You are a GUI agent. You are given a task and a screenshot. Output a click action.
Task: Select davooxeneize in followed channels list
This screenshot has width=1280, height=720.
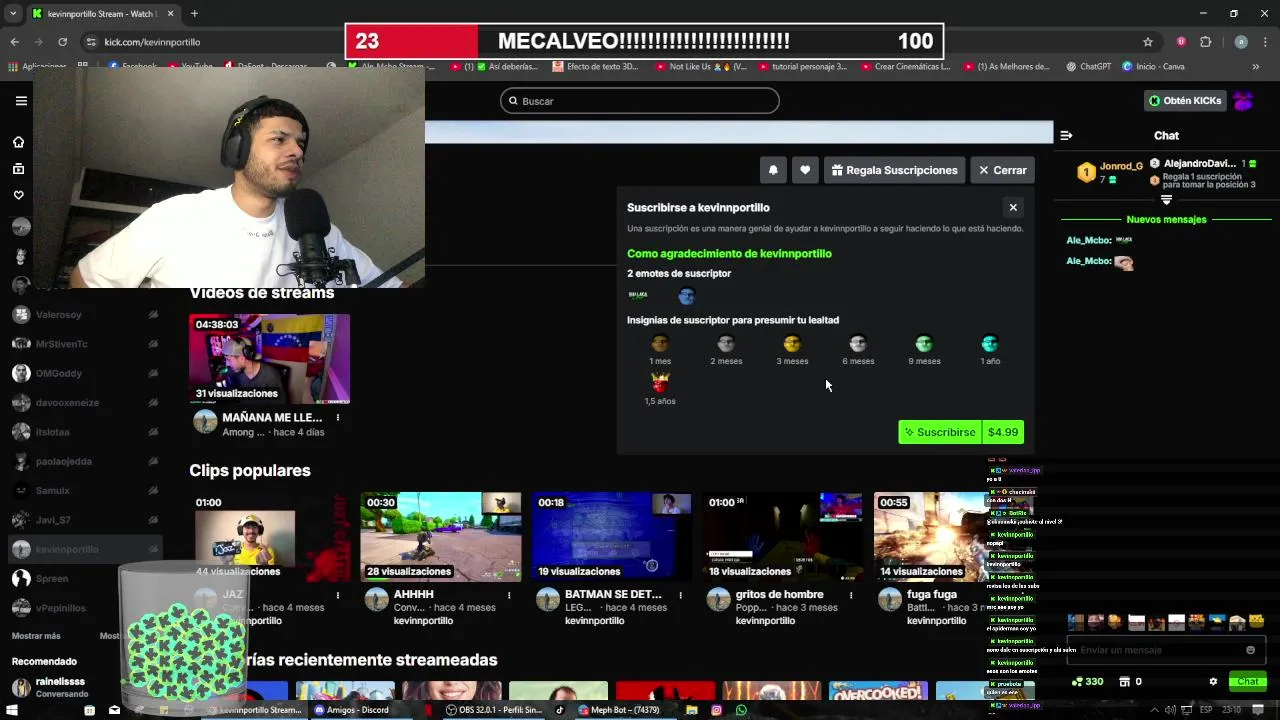85,402
